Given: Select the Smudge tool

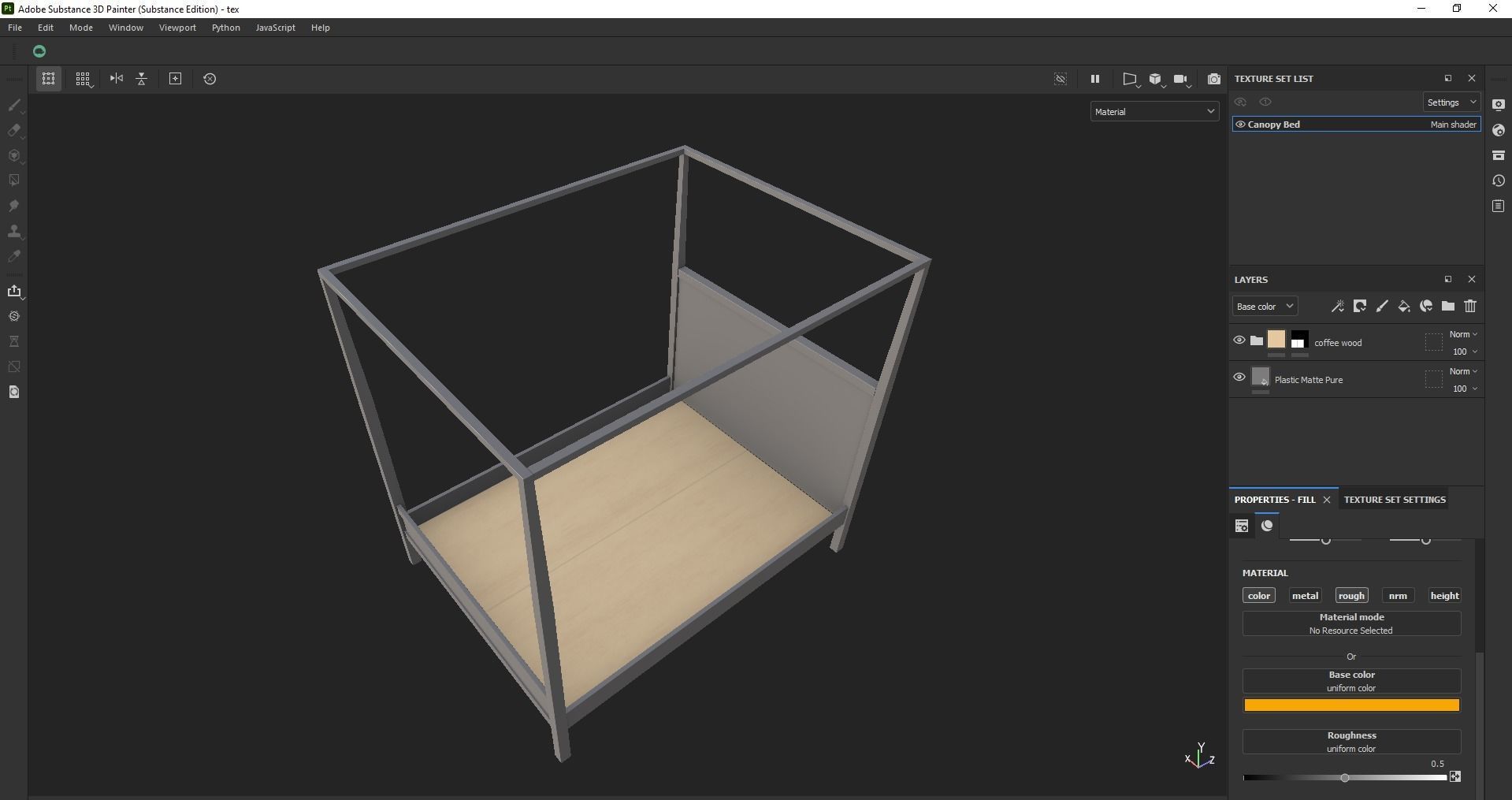Looking at the screenshot, I should (x=14, y=206).
